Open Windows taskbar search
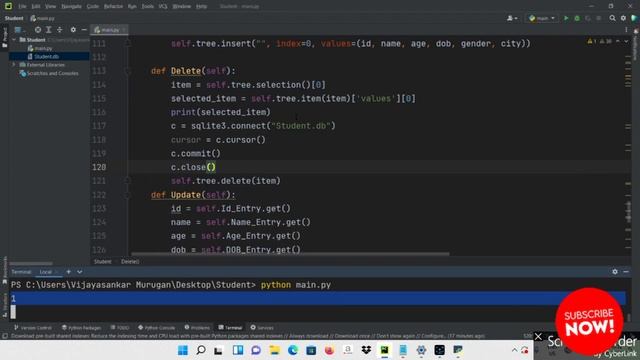This screenshot has height=360, width=640. pos(201,350)
